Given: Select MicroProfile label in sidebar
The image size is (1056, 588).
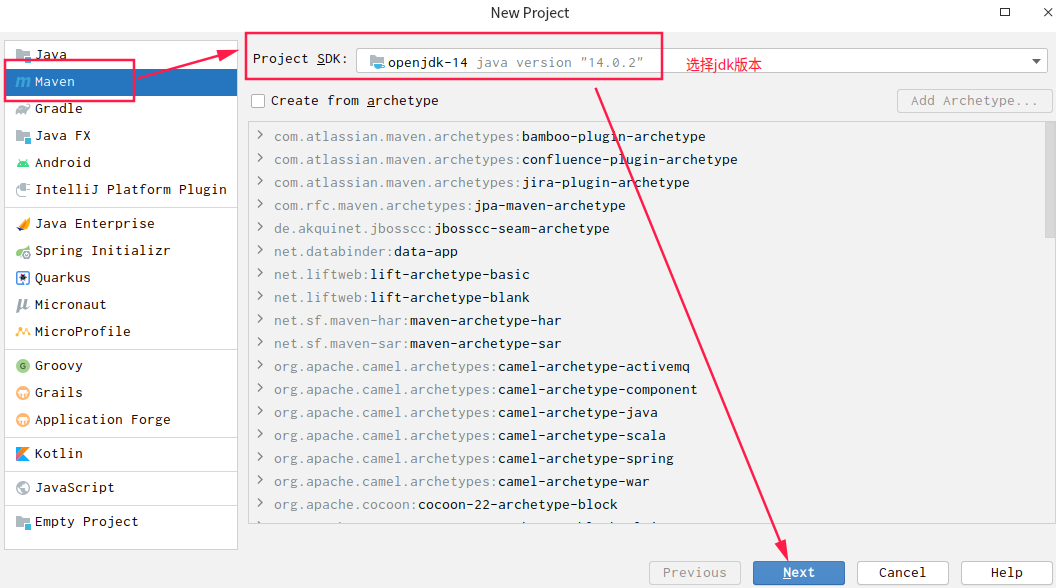Looking at the screenshot, I should pyautogui.click(x=83, y=331).
